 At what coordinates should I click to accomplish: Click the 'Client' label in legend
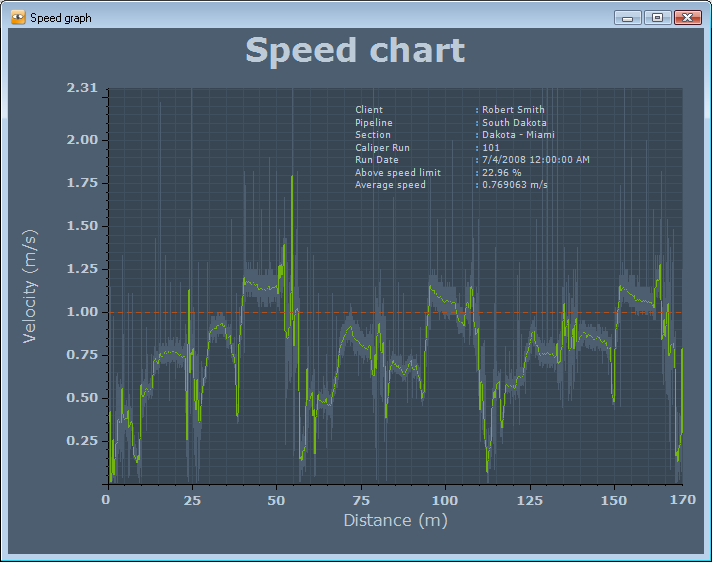pyautogui.click(x=369, y=109)
